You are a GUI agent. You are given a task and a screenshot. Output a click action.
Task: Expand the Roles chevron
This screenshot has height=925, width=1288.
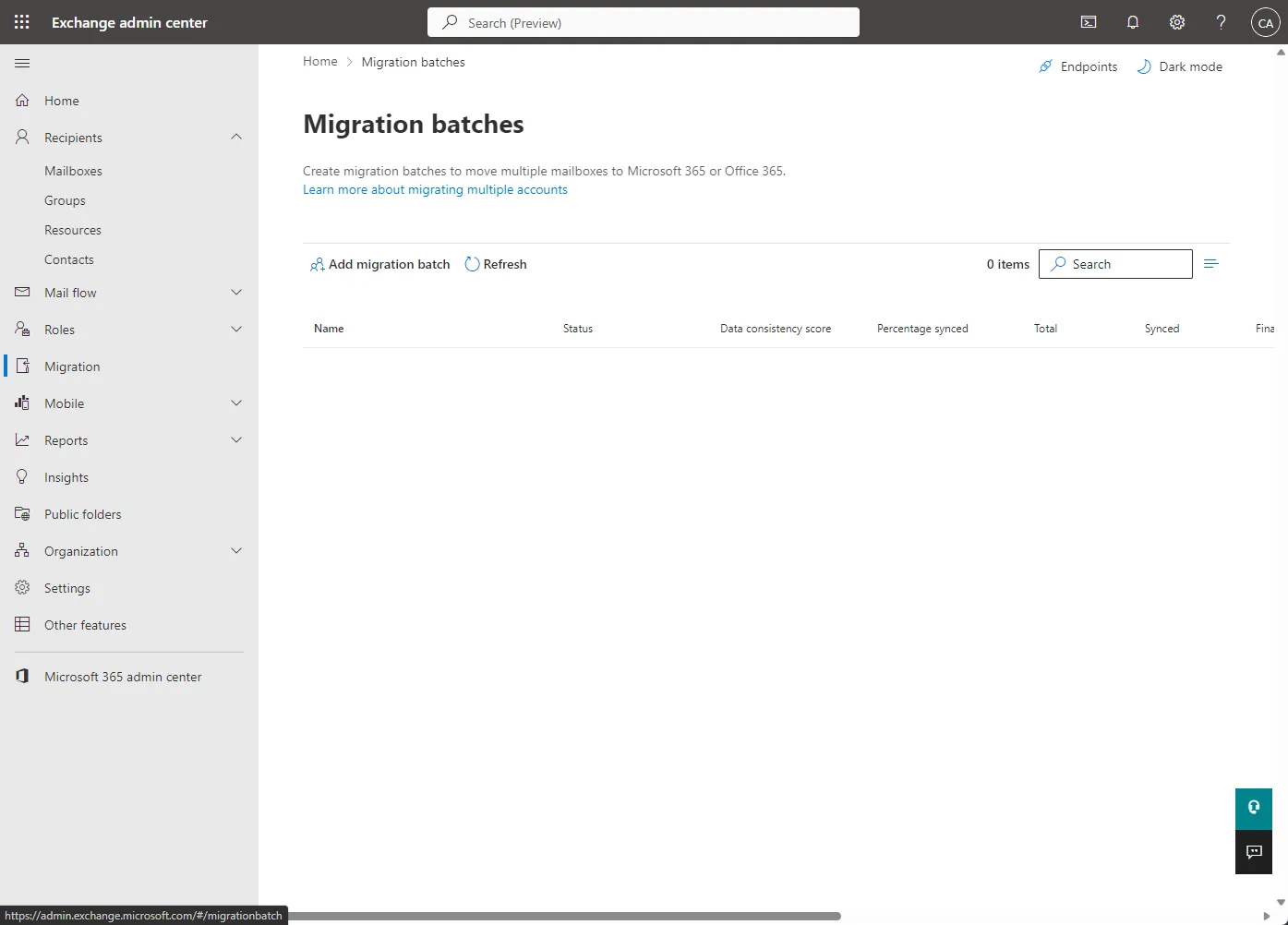pos(236,329)
